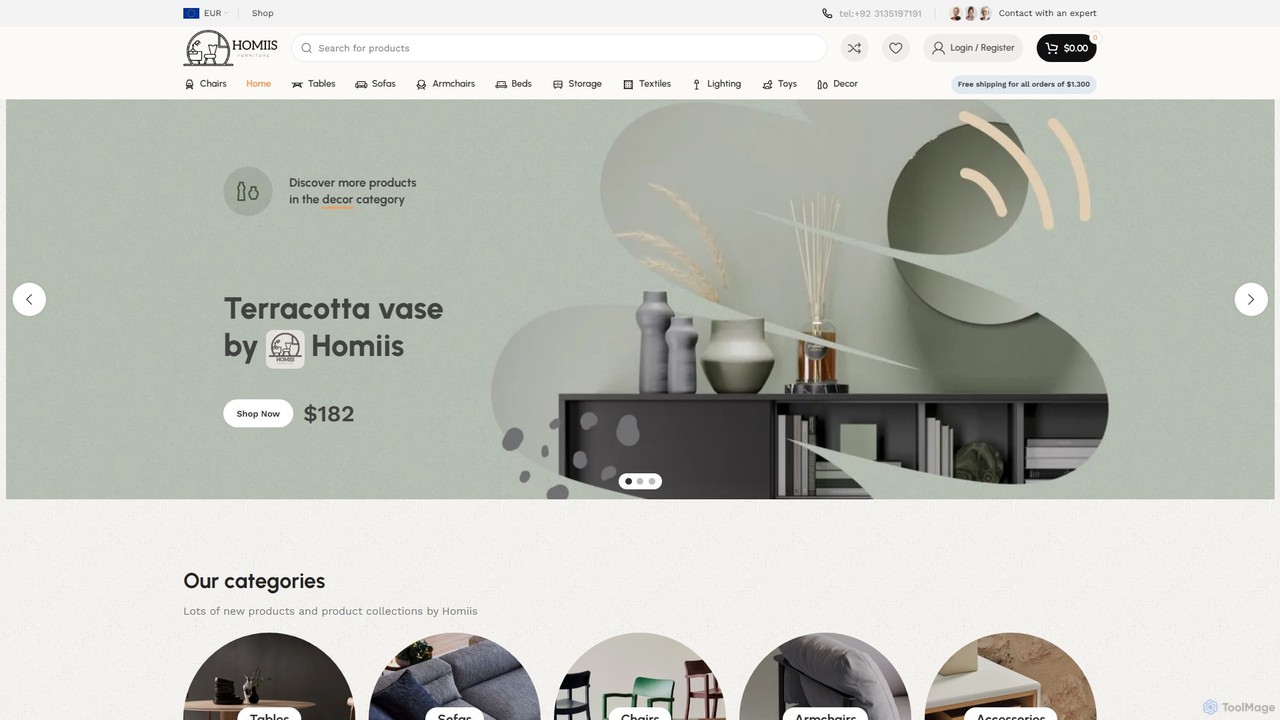Viewport: 1280px width, 720px height.
Task: Click the user profile icon
Action: tap(938, 48)
